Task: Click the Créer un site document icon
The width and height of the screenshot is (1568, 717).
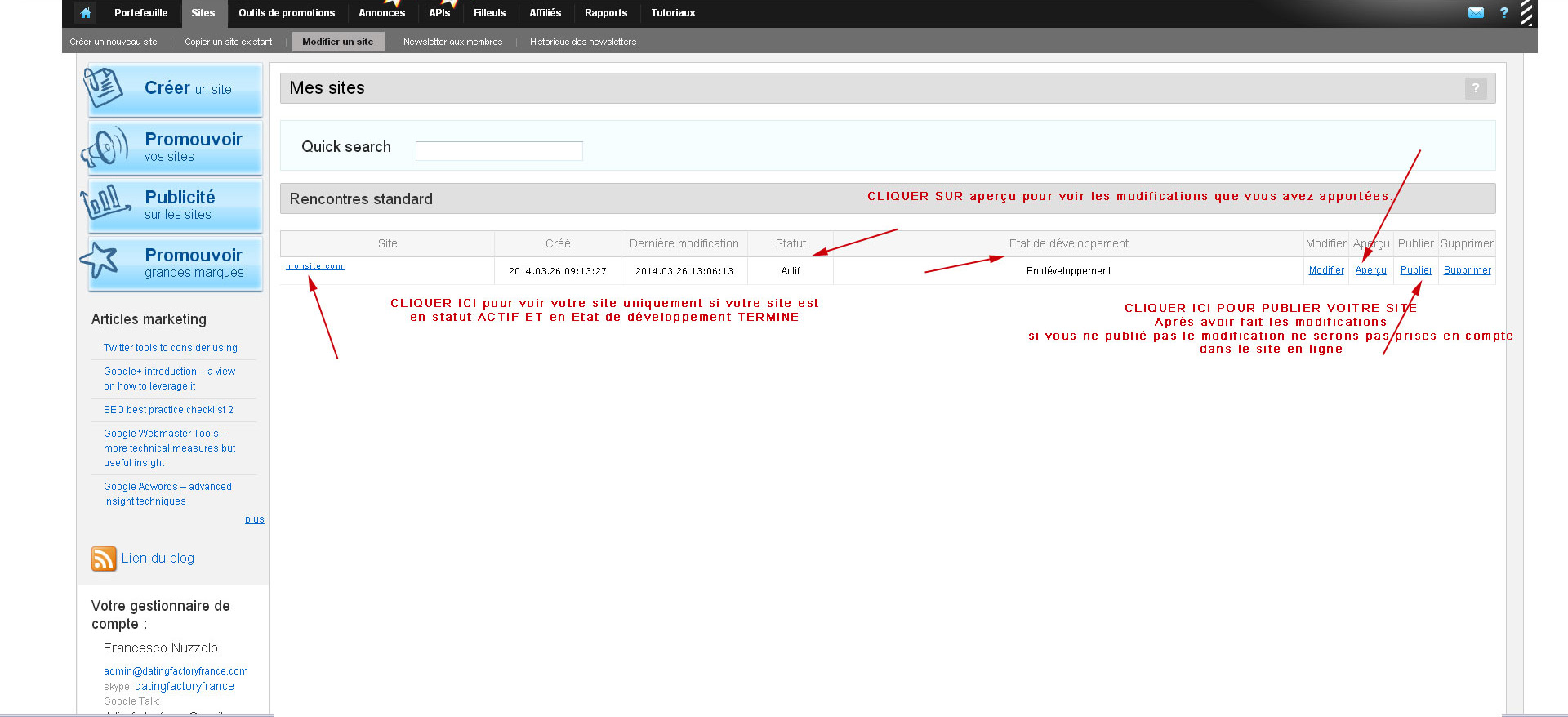Action: tap(103, 87)
